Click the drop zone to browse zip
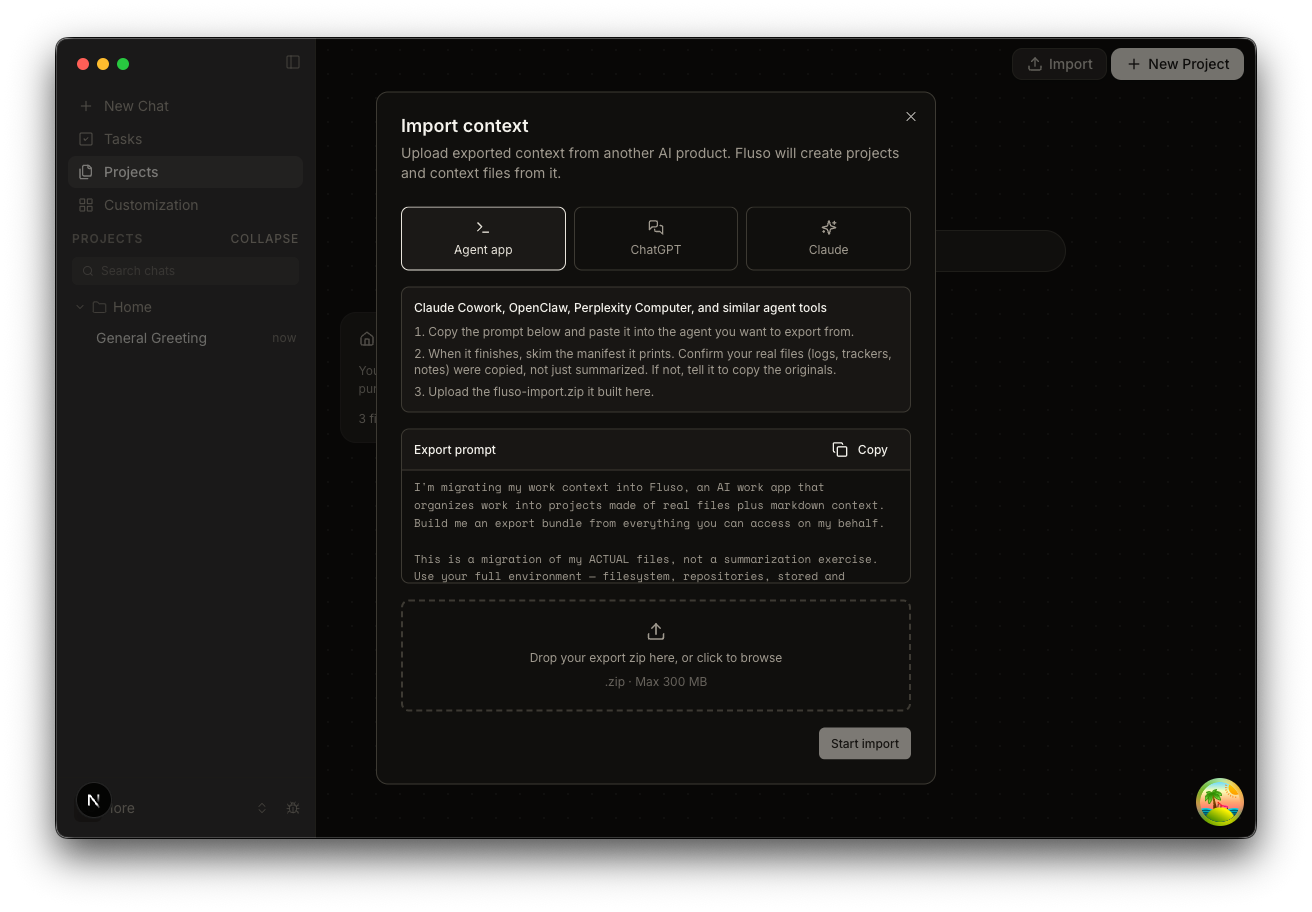The width and height of the screenshot is (1312, 912). 656,656
